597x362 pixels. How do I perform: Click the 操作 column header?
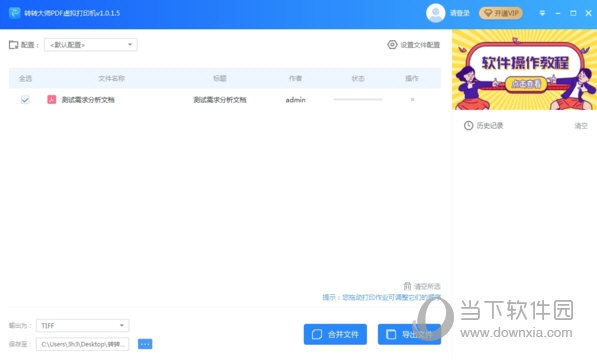tap(412, 78)
